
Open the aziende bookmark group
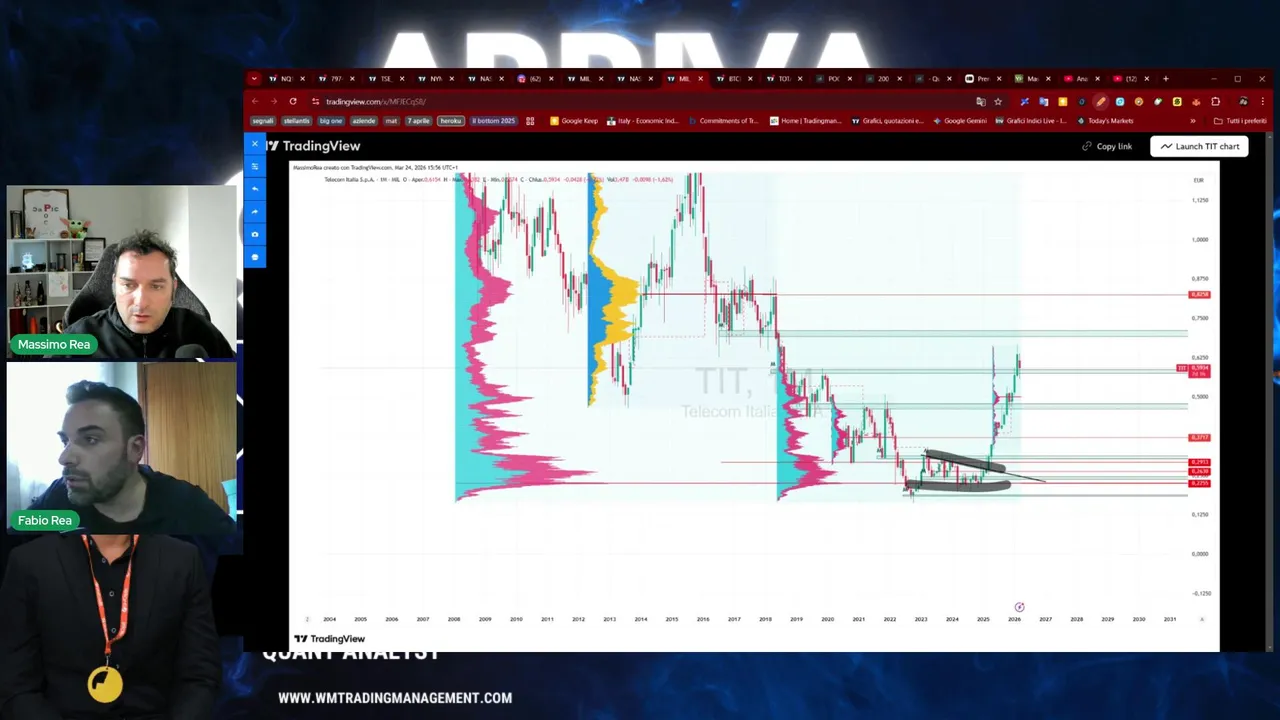tap(364, 121)
